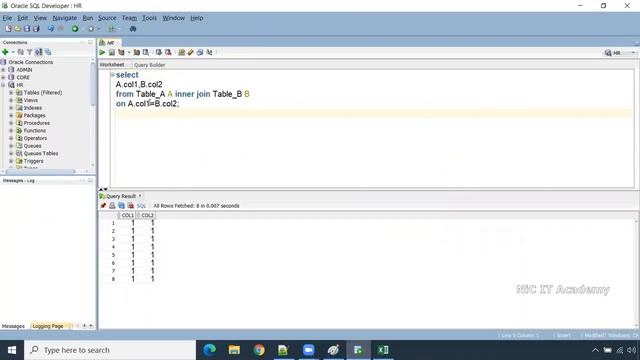Click the Forward navigation icon
The height and width of the screenshot is (360, 640).
[91, 29]
